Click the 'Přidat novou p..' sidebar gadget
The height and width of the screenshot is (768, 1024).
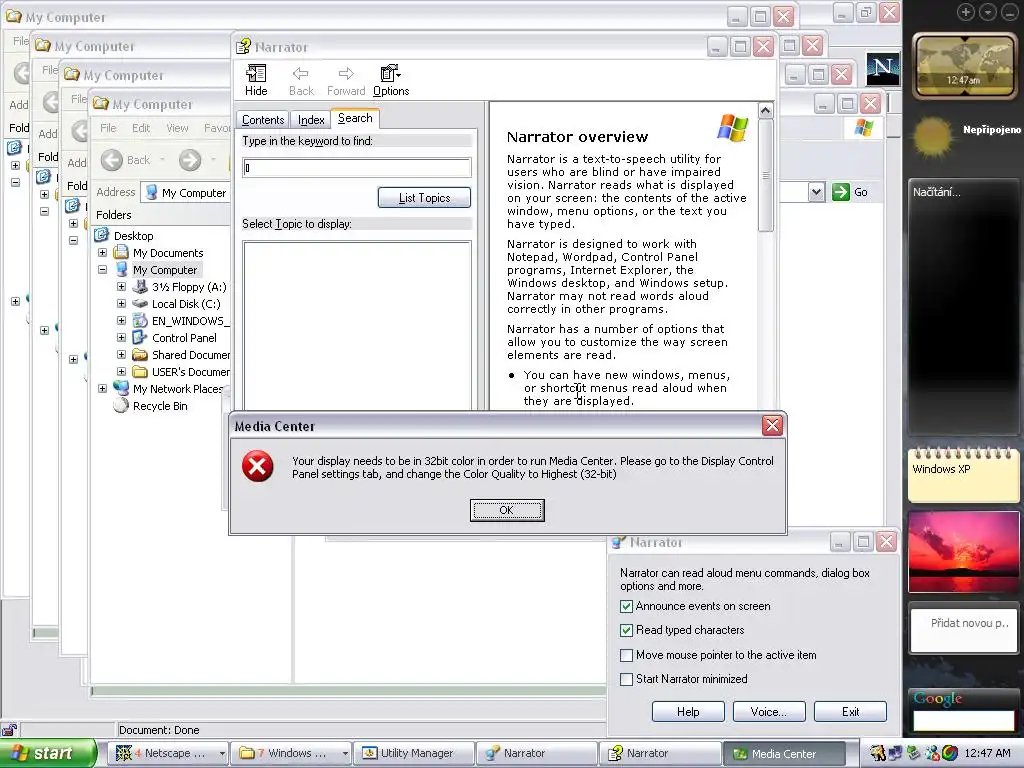point(964,629)
